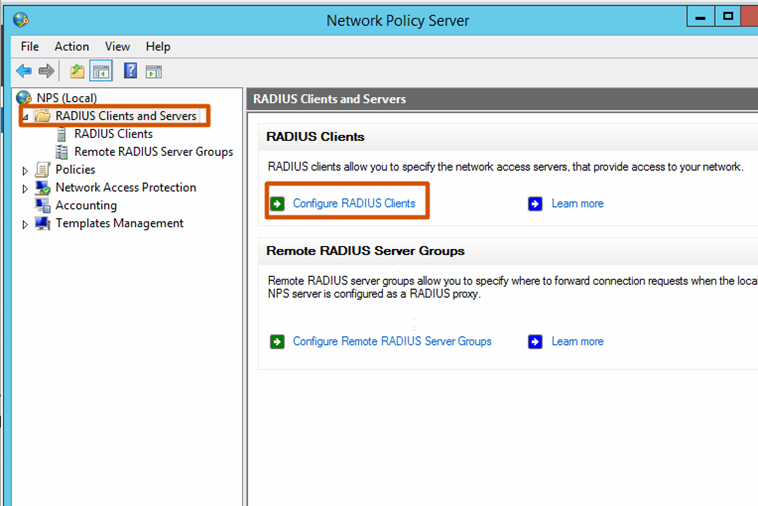Open Learn more under Remote RADIUS Server Groups

click(577, 342)
